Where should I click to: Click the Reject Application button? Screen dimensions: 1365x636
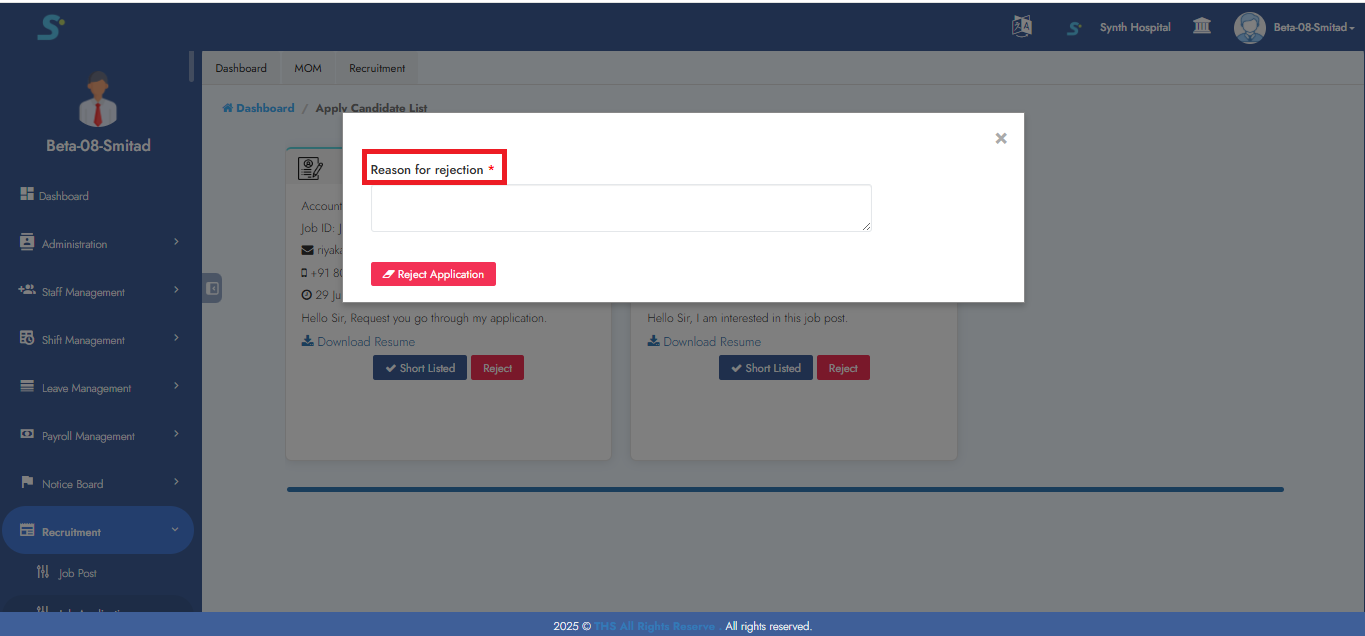[x=432, y=273]
